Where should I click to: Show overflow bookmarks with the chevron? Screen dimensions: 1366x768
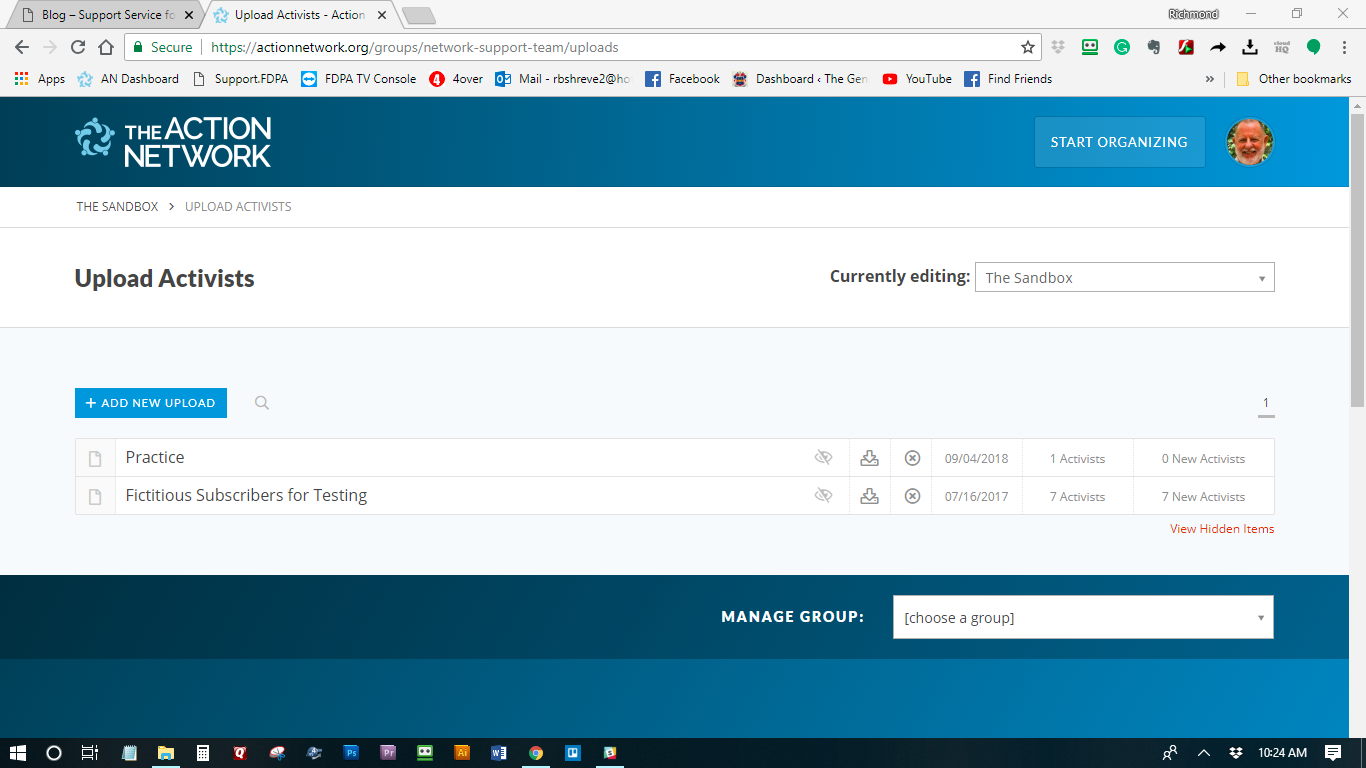(1210, 79)
